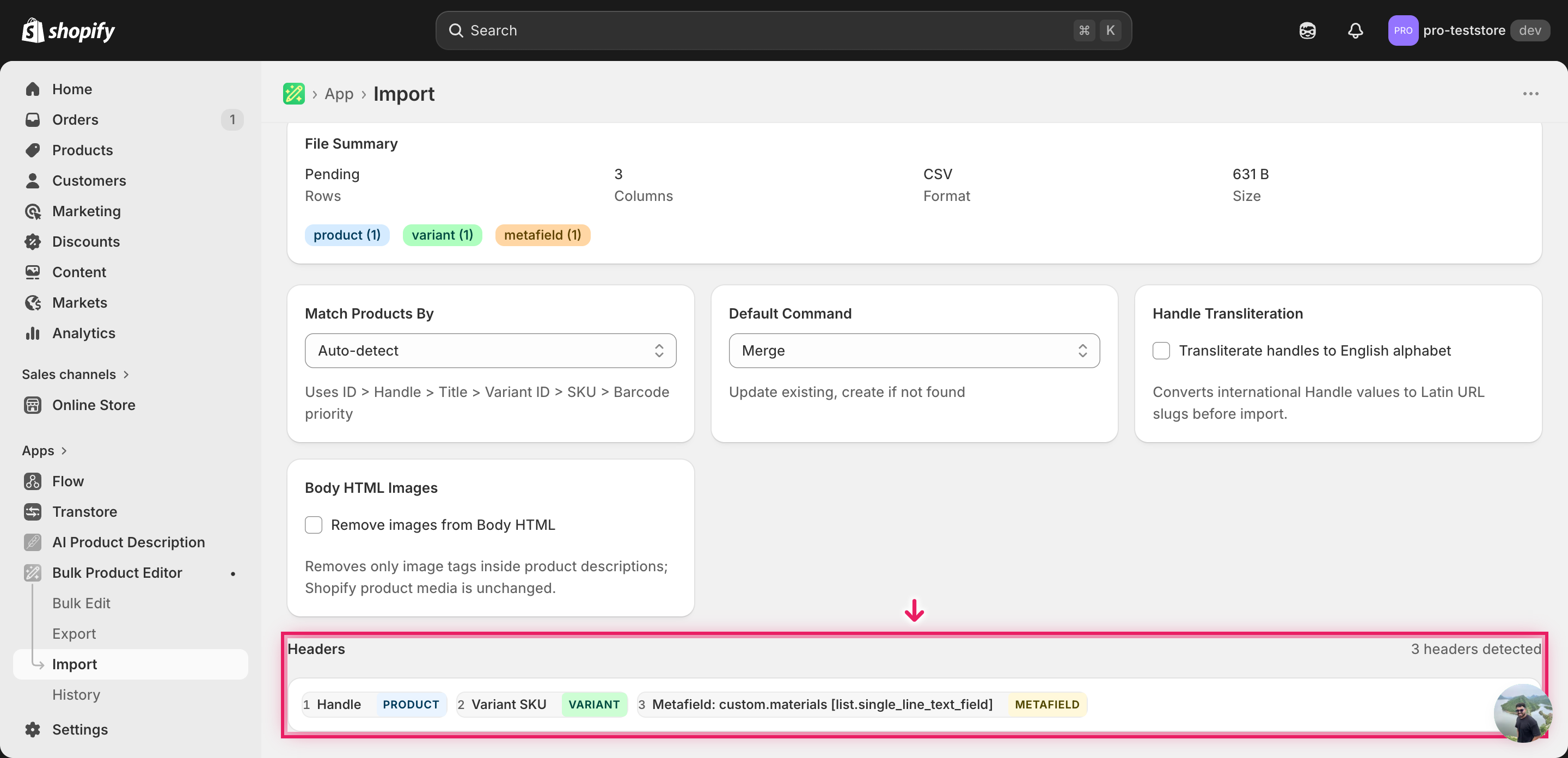Click the Search input field
Viewport: 1568px width, 758px height.
tap(783, 30)
